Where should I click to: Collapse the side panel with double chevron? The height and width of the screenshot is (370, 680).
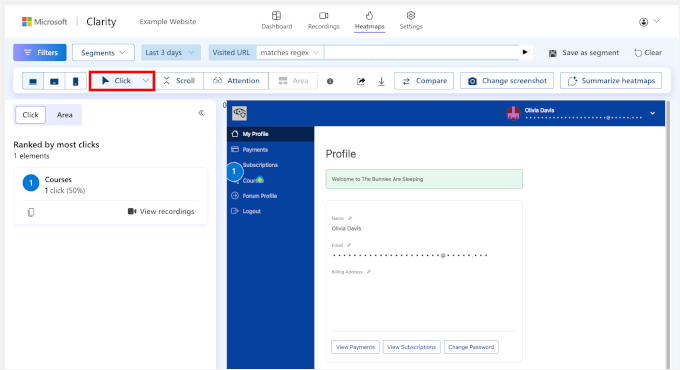point(201,113)
